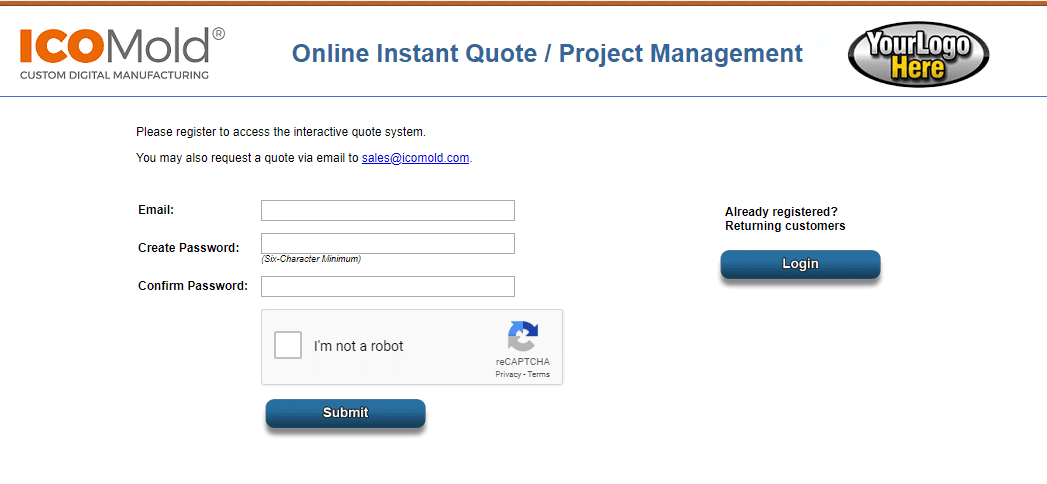Submit the registration form
This screenshot has height=484, width=1047.
(x=345, y=413)
